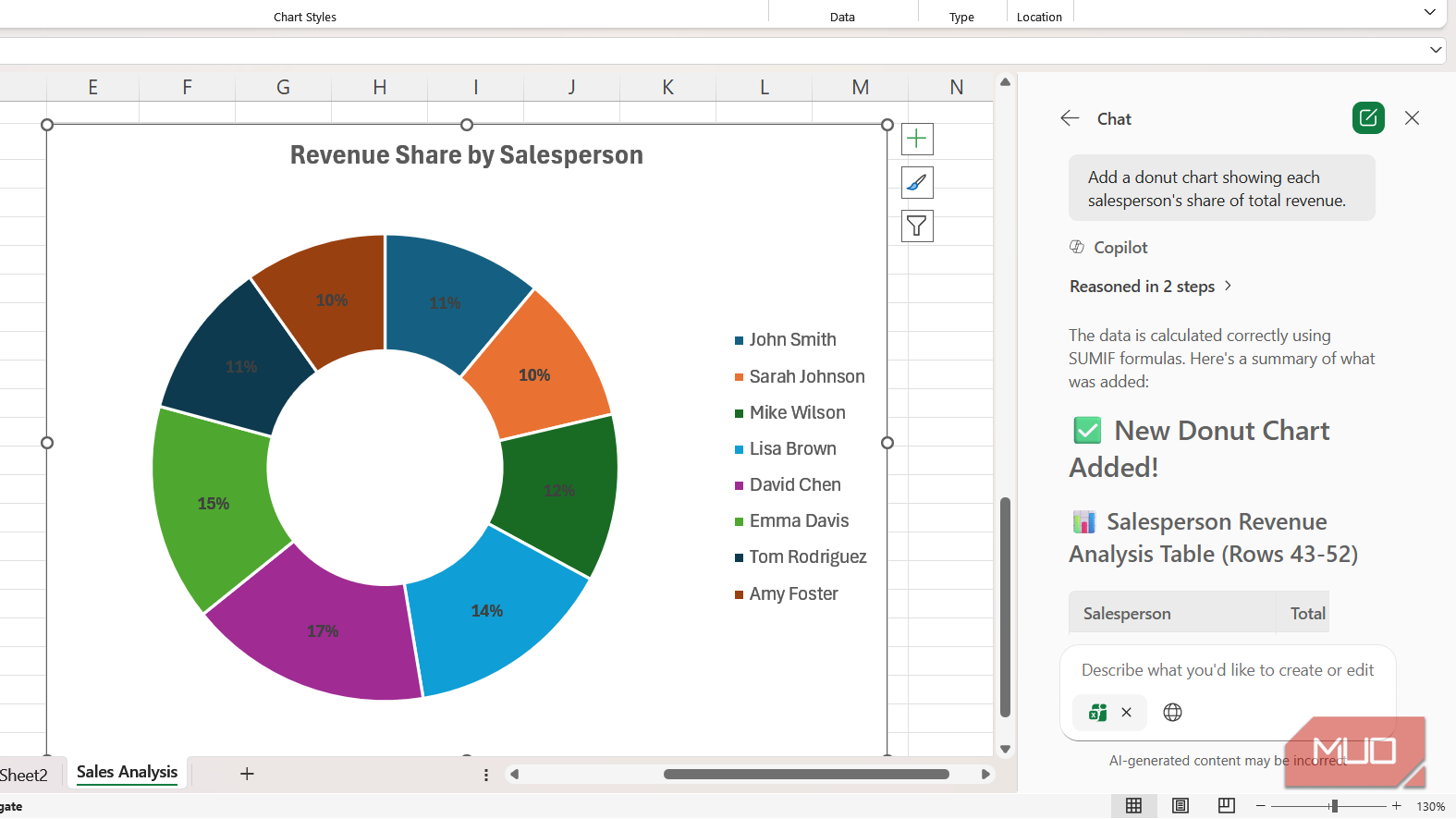This screenshot has width=1456, height=819.
Task: Select the John Smith legend entry
Action: [x=786, y=340]
